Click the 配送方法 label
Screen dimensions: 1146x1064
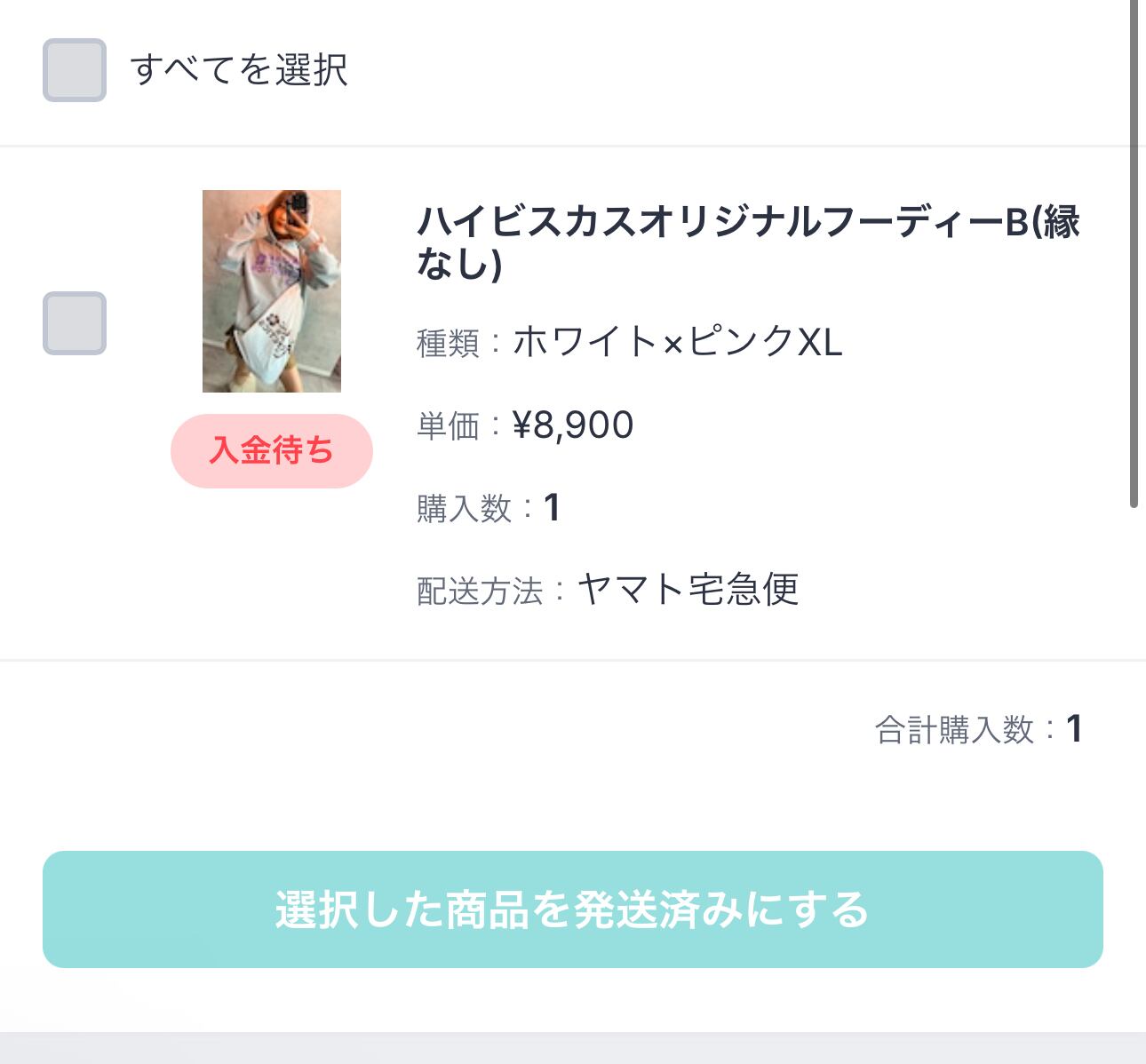[x=480, y=592]
